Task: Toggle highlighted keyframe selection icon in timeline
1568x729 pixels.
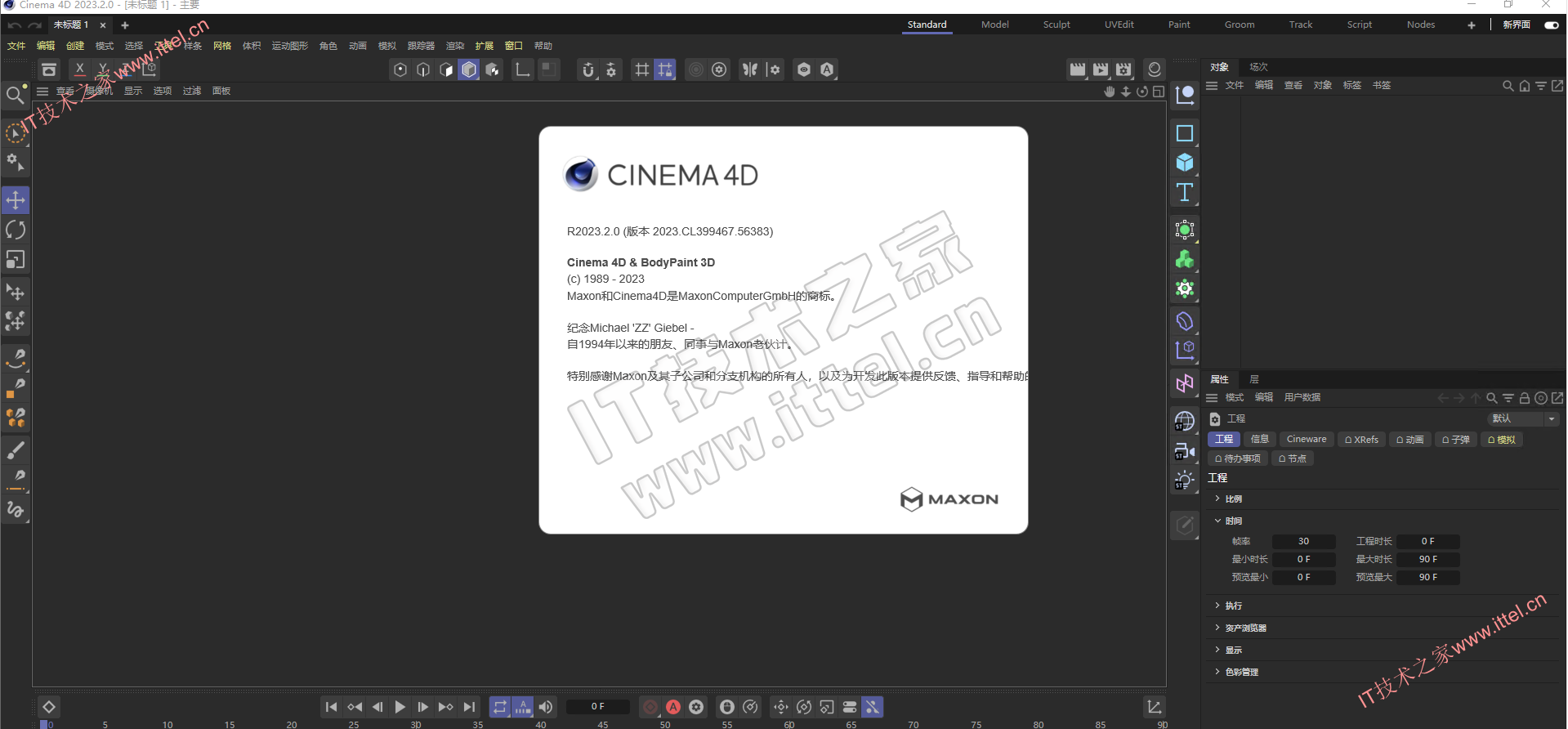Action: (x=873, y=707)
